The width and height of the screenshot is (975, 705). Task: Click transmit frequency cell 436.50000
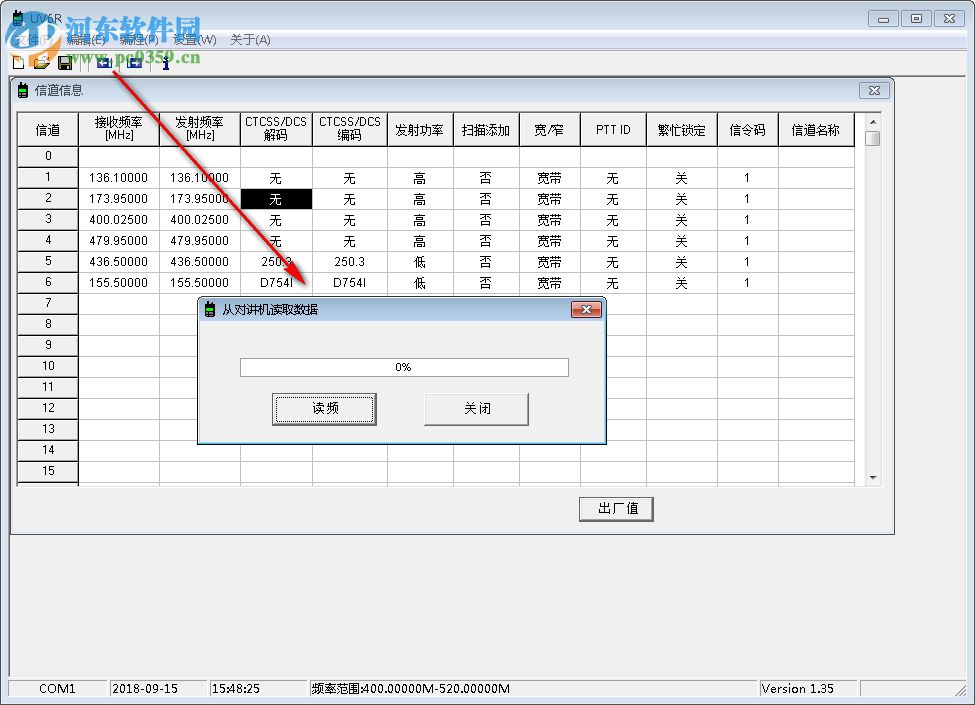[200, 262]
